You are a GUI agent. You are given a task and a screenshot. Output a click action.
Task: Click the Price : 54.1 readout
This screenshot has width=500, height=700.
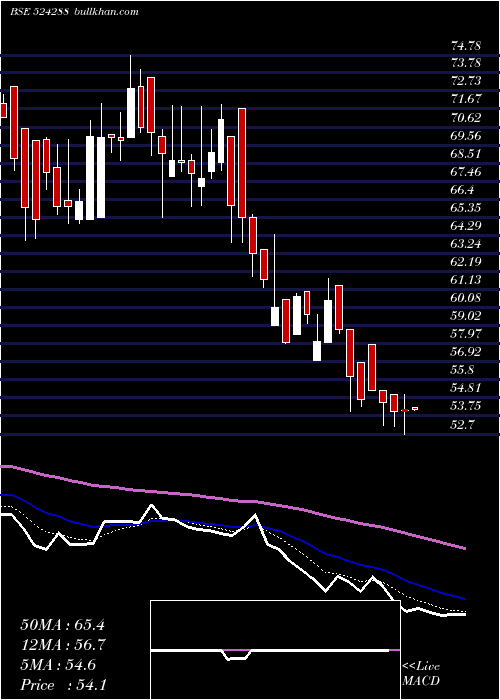[x=62, y=685]
